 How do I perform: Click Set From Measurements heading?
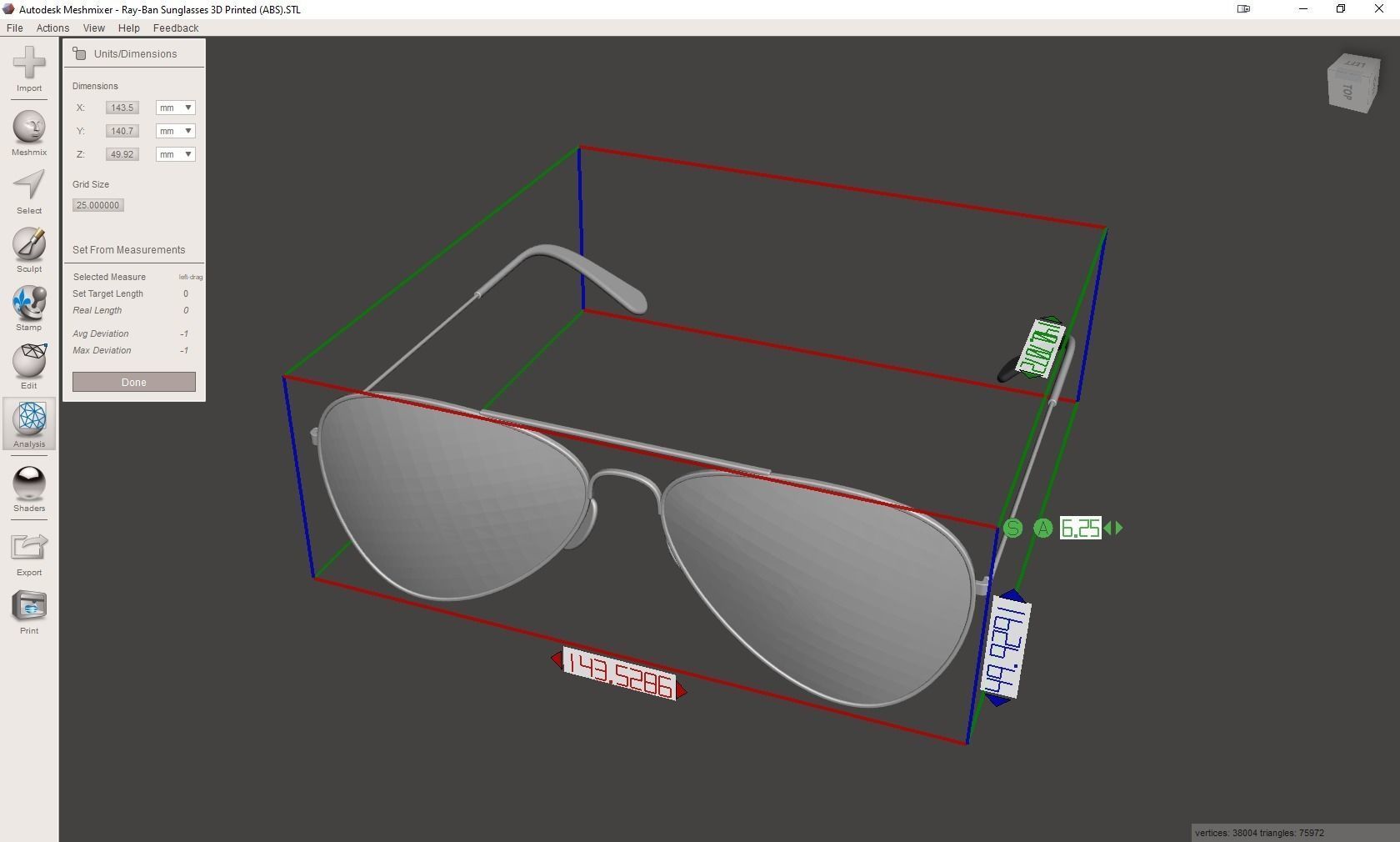coord(129,250)
